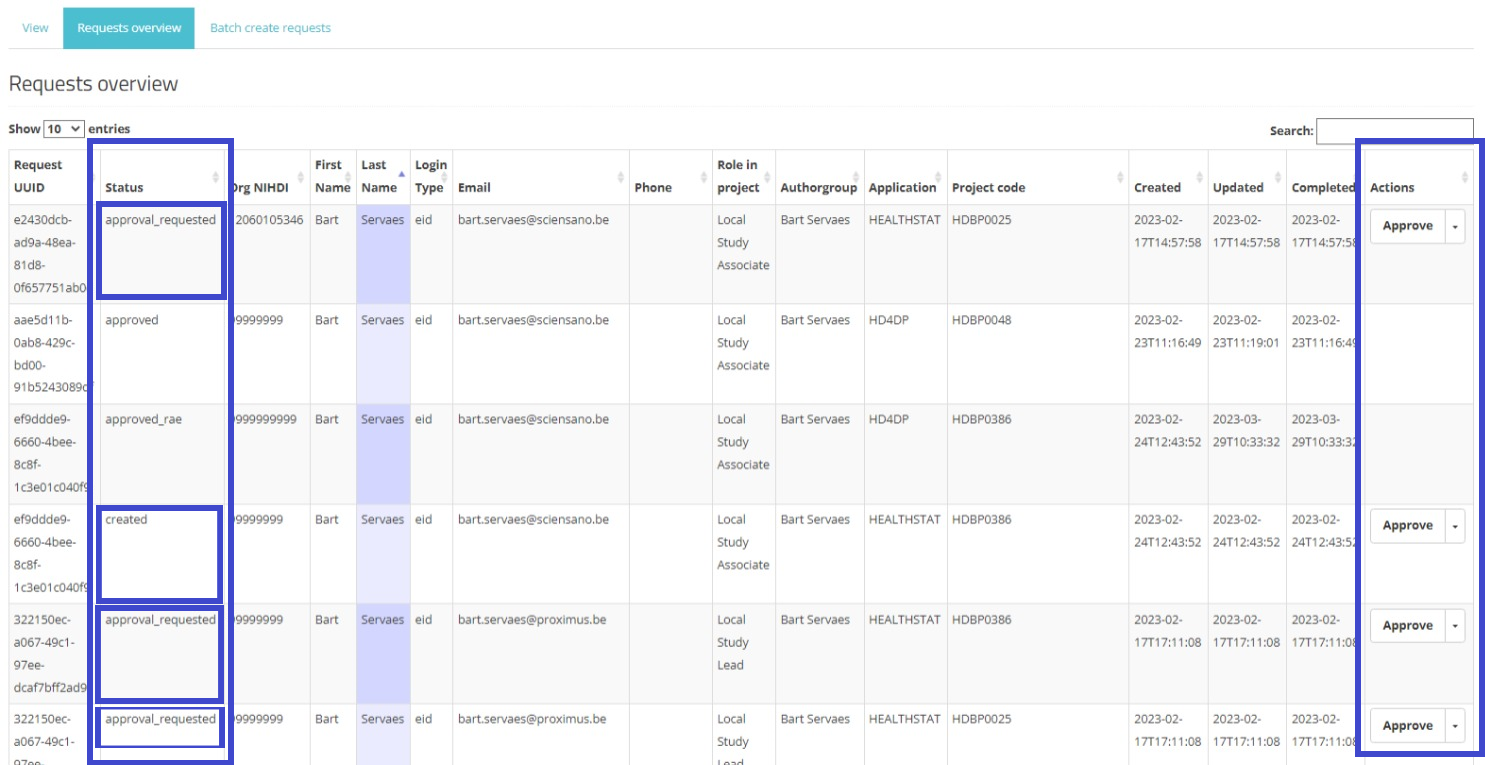Select the Requests overview tab

129,28
